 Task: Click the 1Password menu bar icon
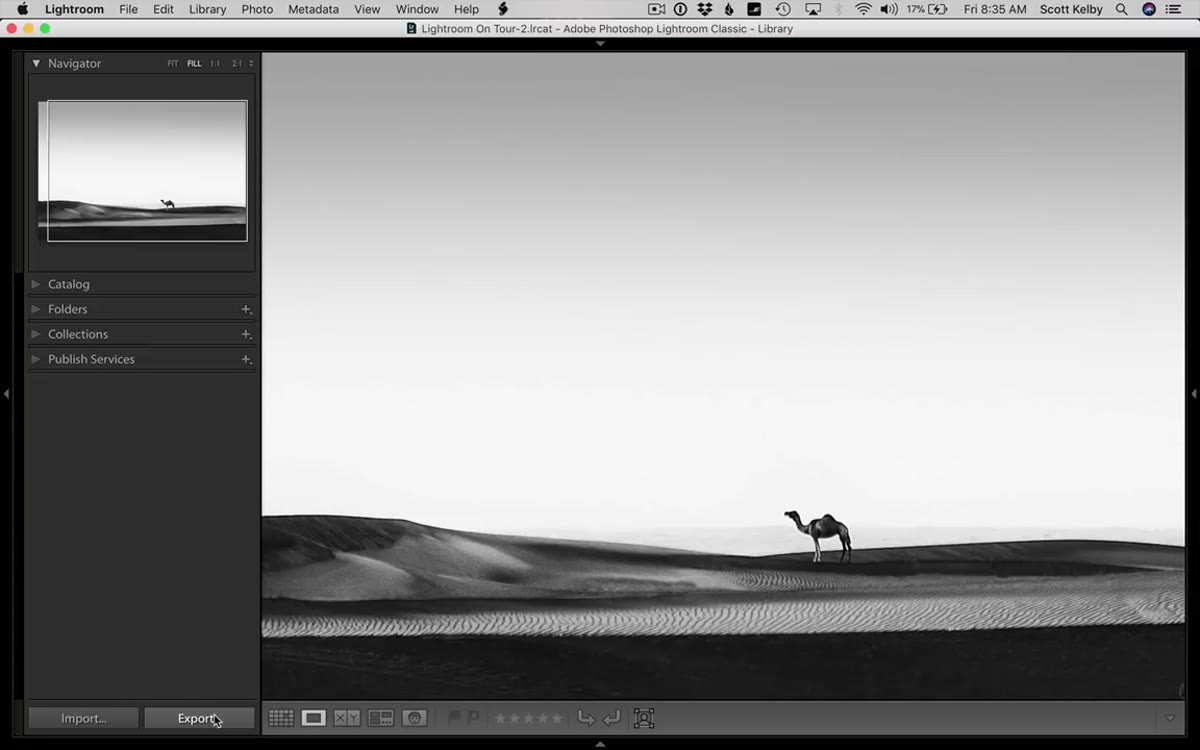(681, 9)
